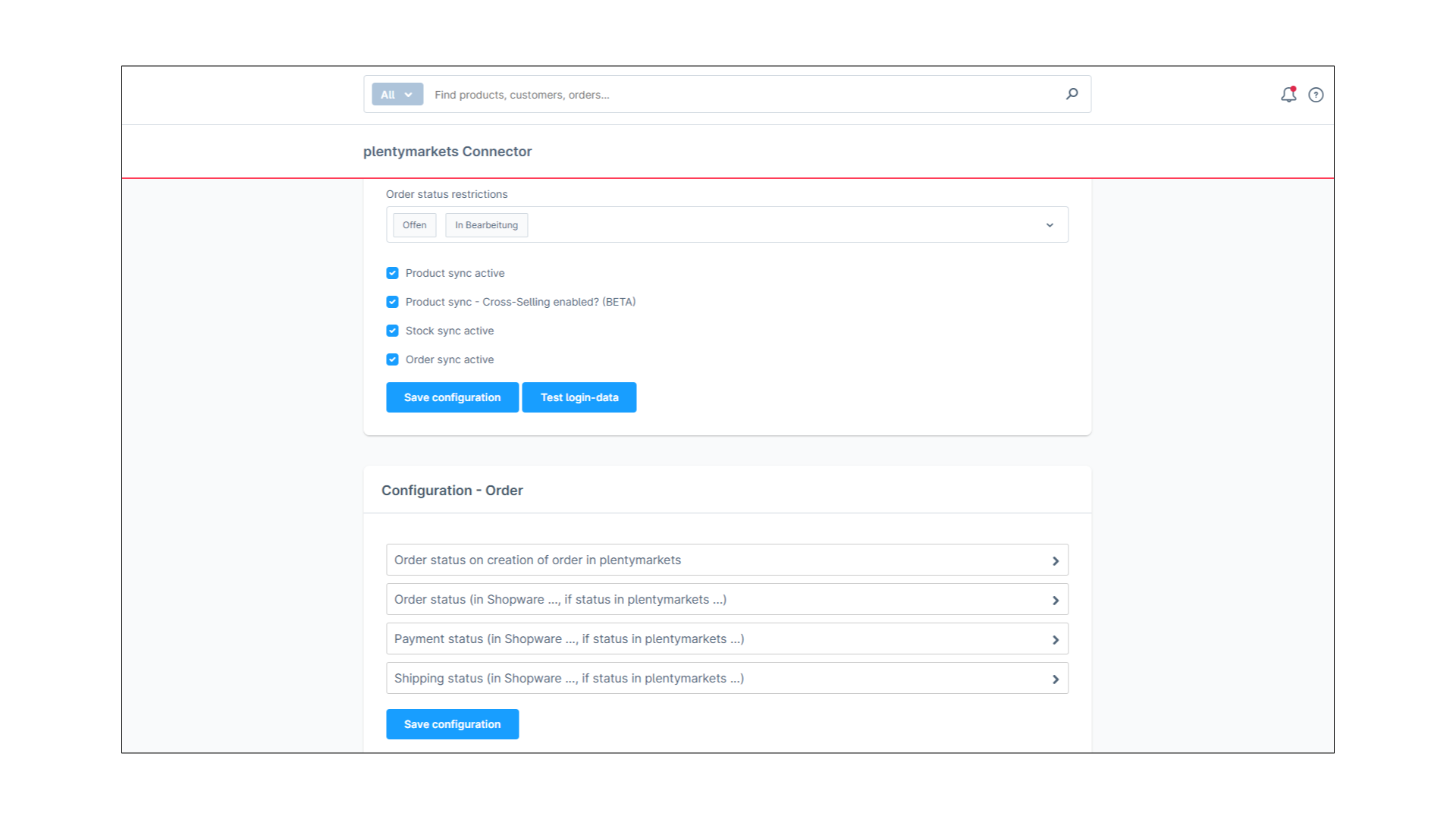Select the Offen status tag

tap(414, 225)
